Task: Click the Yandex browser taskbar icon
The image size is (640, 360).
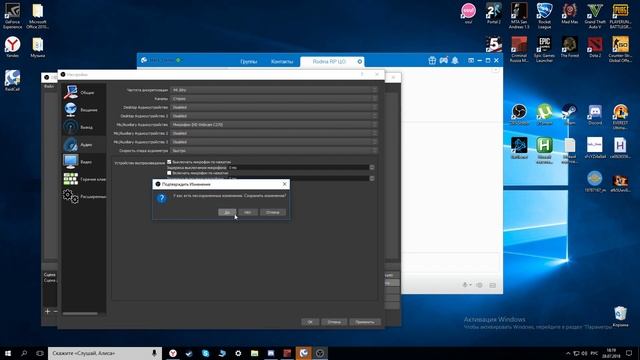Action: (173, 353)
